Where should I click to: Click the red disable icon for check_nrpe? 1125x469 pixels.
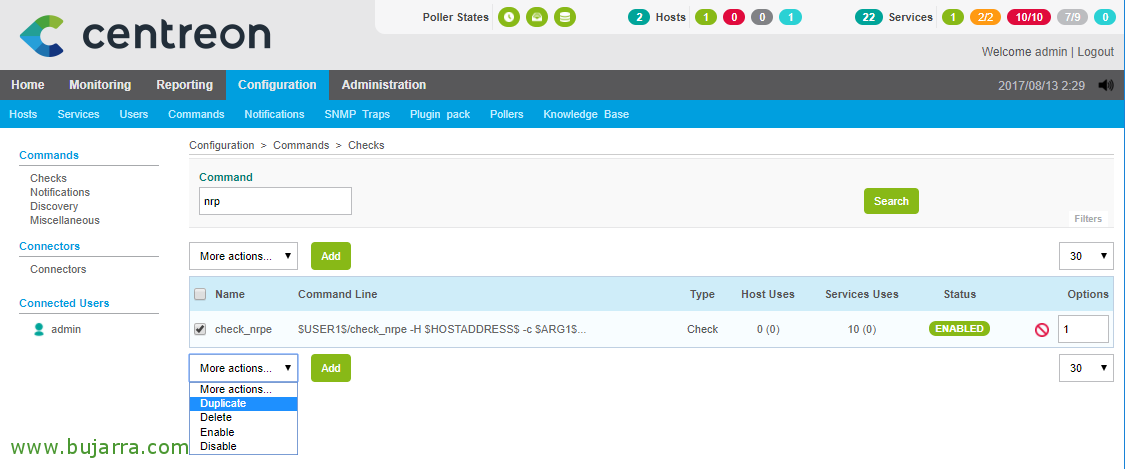coord(1042,330)
